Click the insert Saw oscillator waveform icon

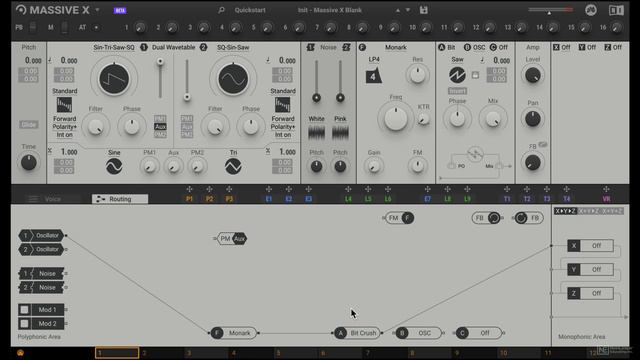pyautogui.click(x=457, y=75)
